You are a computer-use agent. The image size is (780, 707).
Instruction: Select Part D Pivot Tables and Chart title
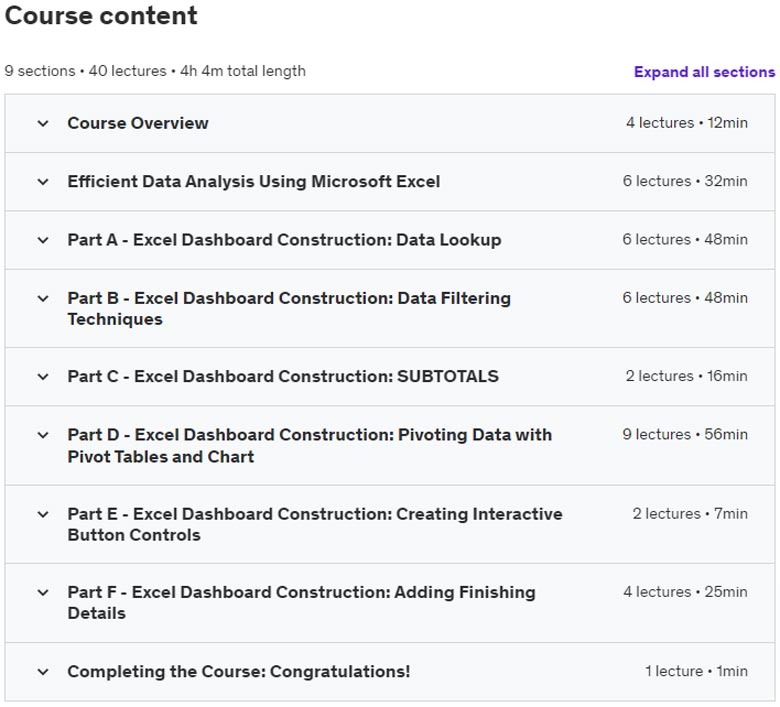pos(309,445)
